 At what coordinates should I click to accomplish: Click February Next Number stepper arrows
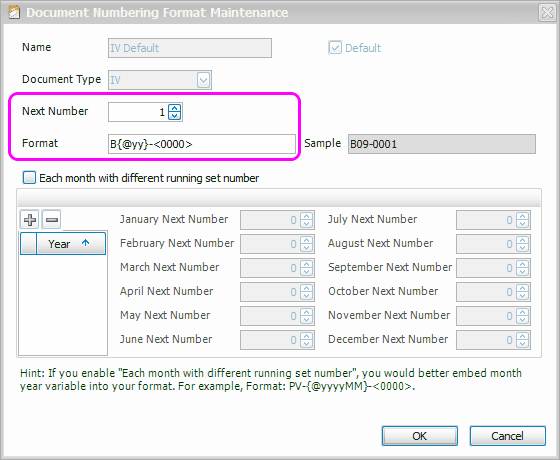[306, 244]
